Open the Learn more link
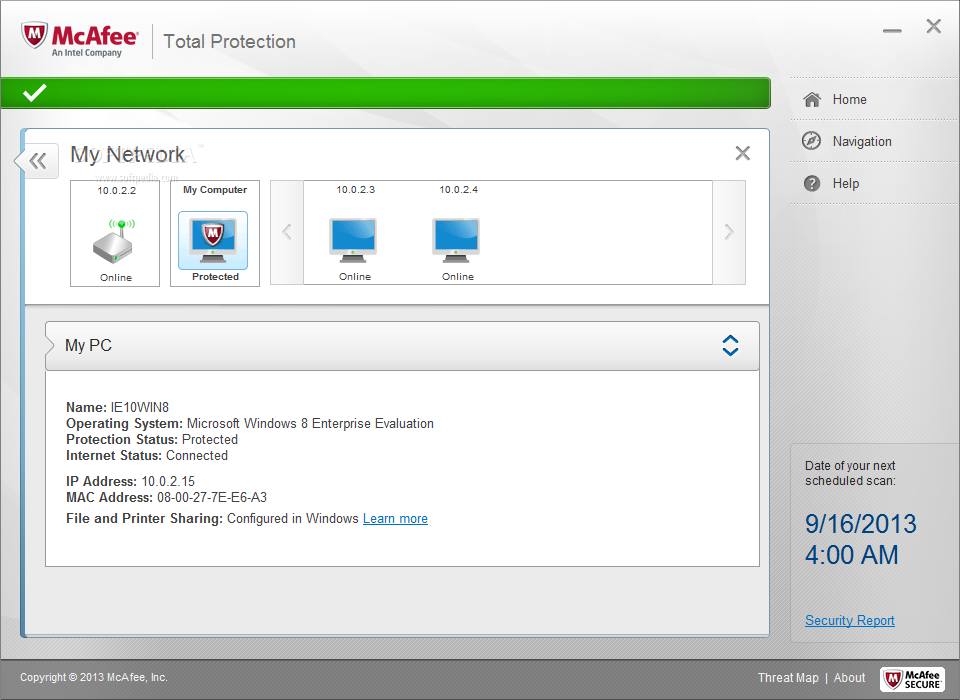Viewport: 960px width, 700px height. pyautogui.click(x=396, y=519)
